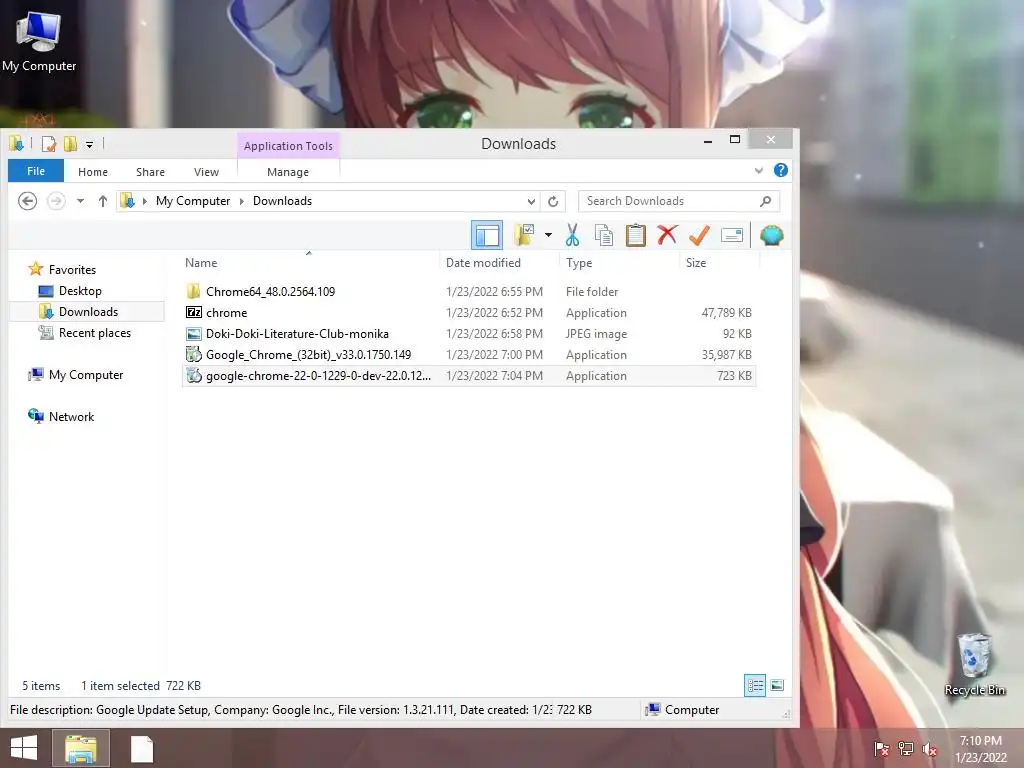Go back using the back arrow

27,201
